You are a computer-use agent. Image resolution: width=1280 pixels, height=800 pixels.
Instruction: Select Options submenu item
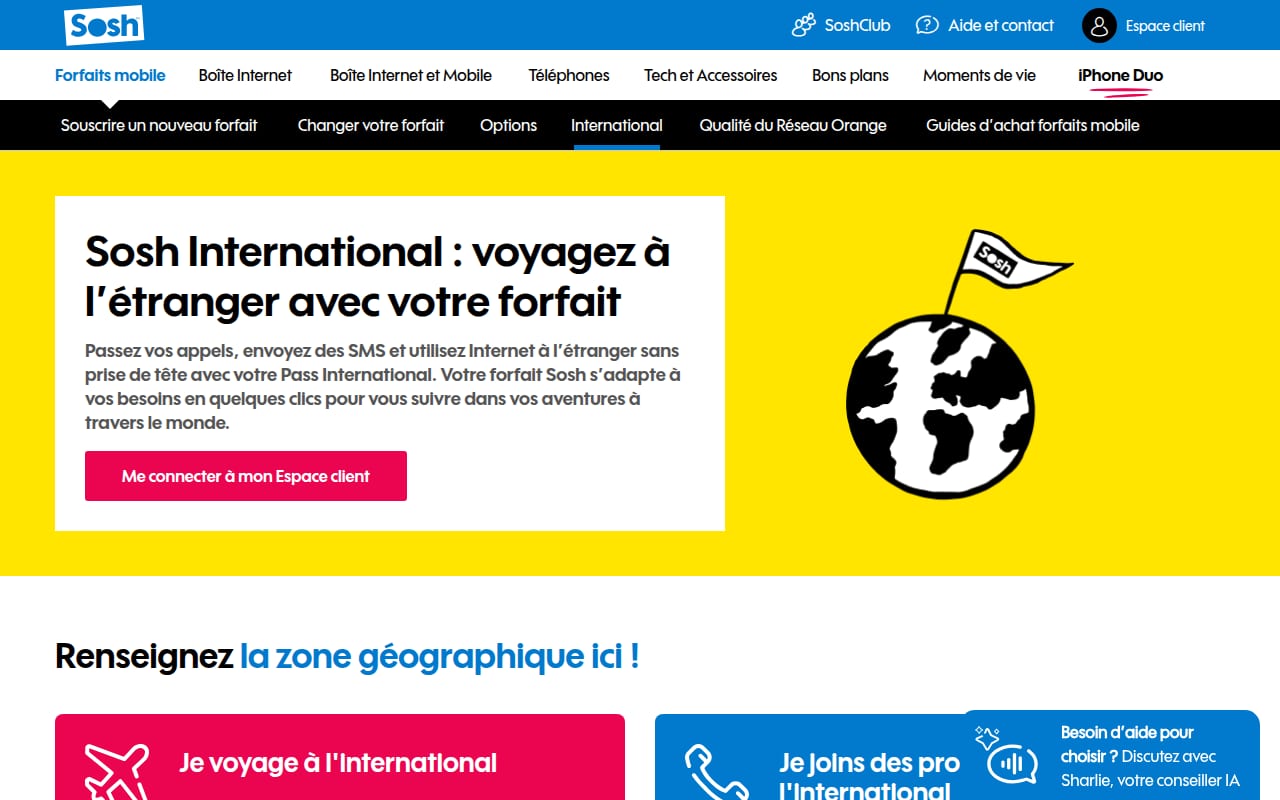(x=508, y=125)
